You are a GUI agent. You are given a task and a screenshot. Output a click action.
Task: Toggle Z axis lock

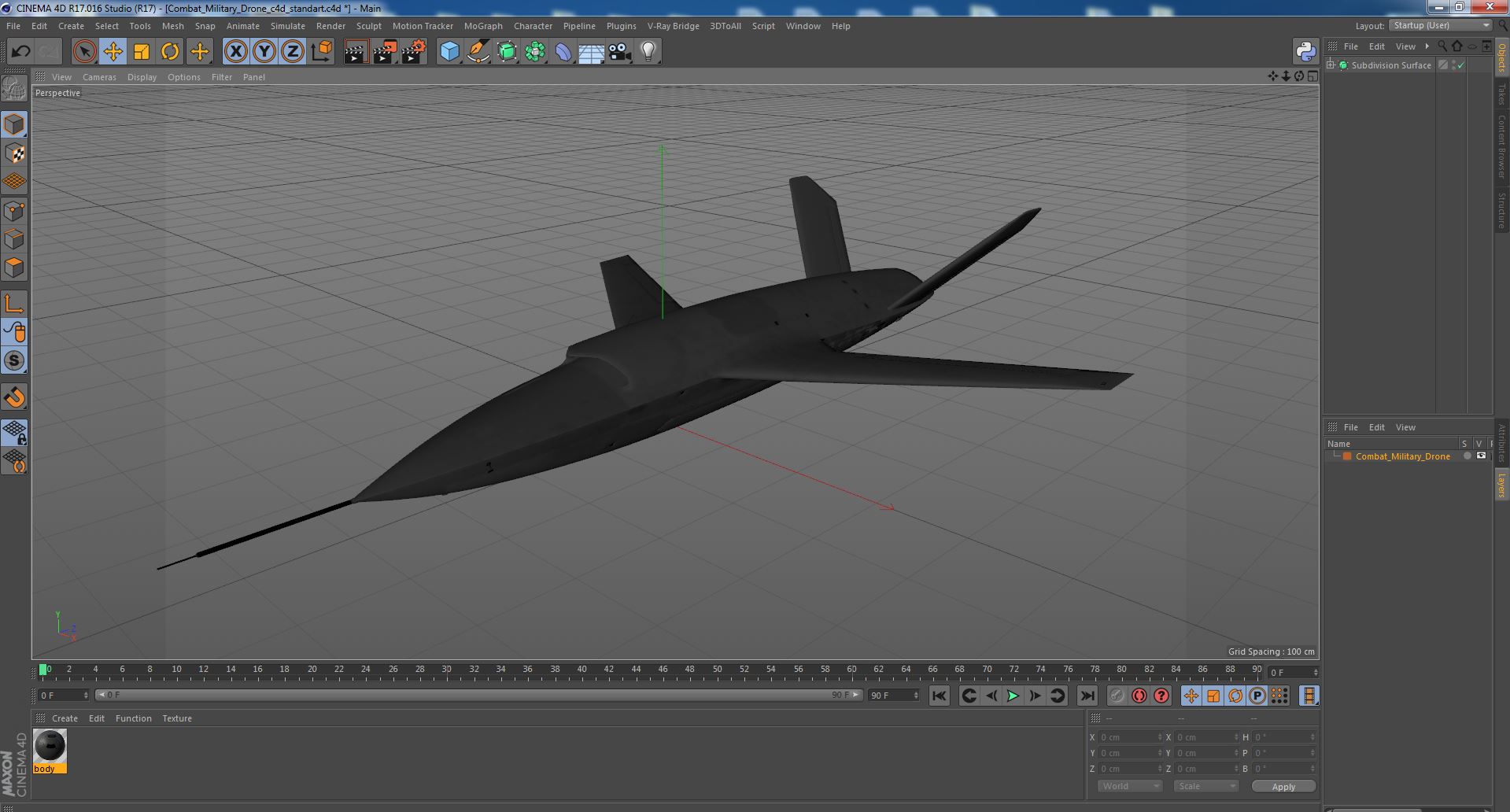(293, 52)
